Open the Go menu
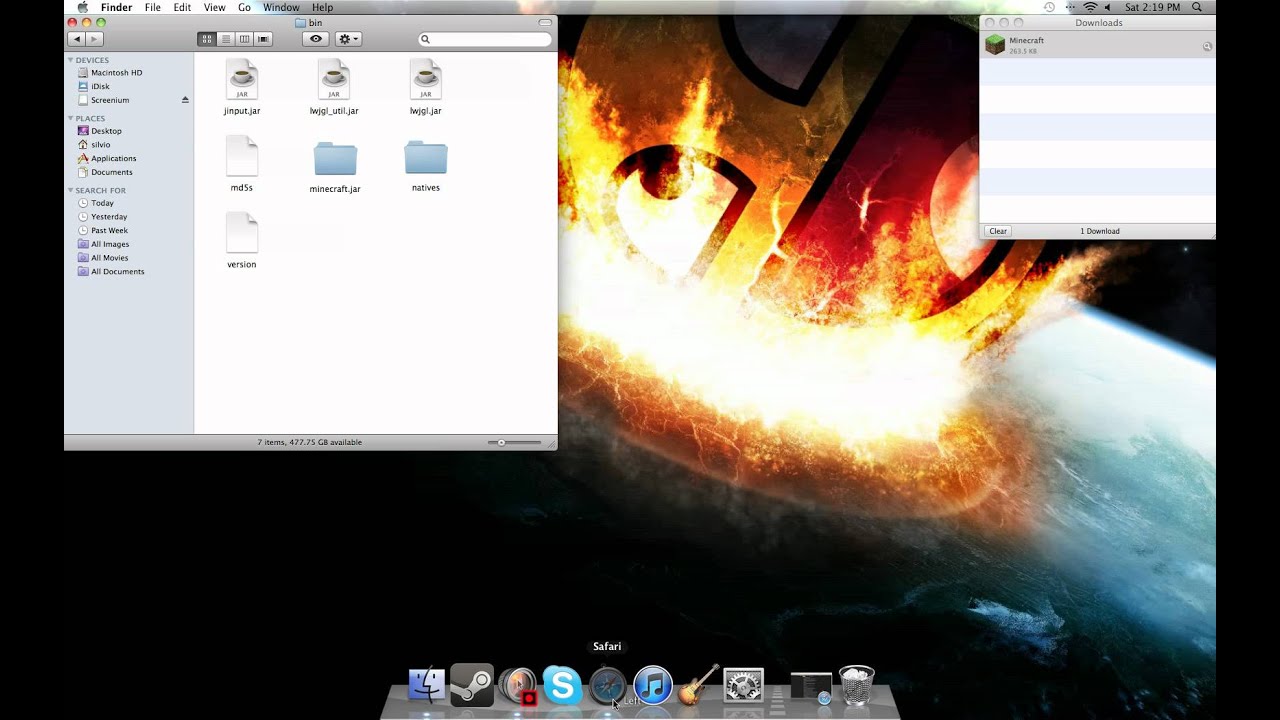 [x=245, y=7]
